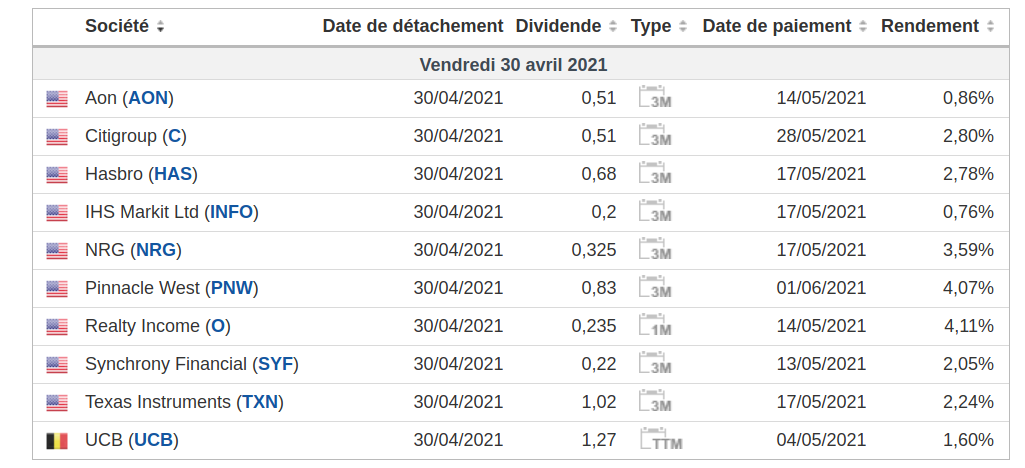Image resolution: width=1025 pixels, height=468 pixels.
Task: Click the US flag icon next to Citigroup
Action: click(x=57, y=137)
